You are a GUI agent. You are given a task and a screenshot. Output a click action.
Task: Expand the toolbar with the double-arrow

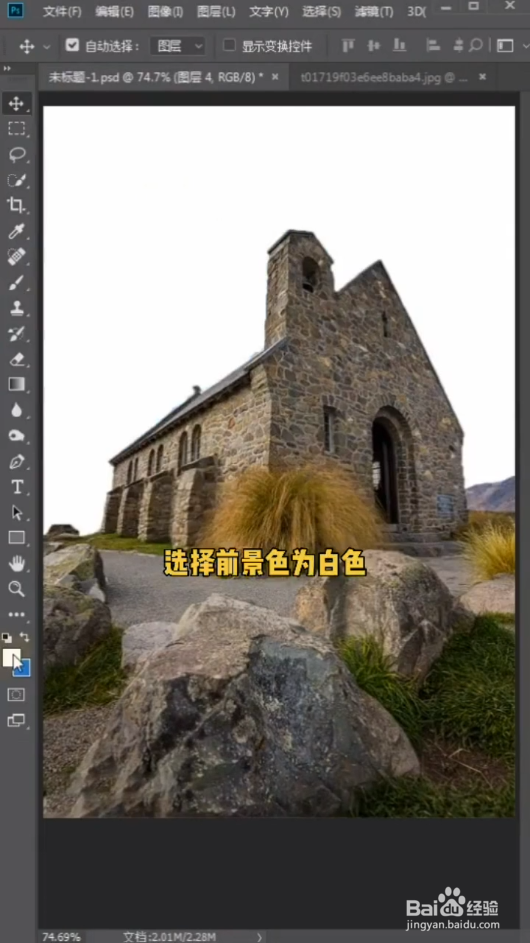7,69
